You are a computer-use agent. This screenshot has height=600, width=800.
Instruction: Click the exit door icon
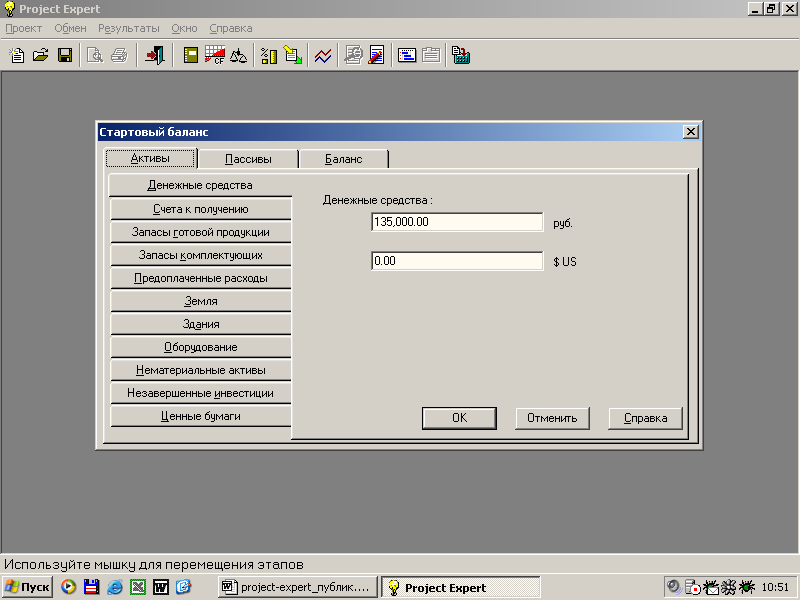155,55
